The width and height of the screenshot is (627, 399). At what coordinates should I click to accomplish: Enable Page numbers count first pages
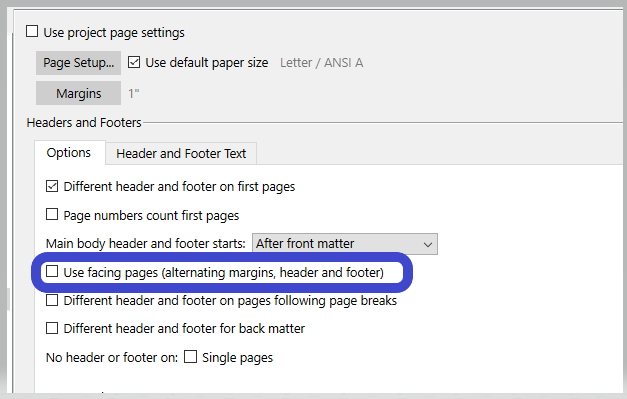point(52,215)
